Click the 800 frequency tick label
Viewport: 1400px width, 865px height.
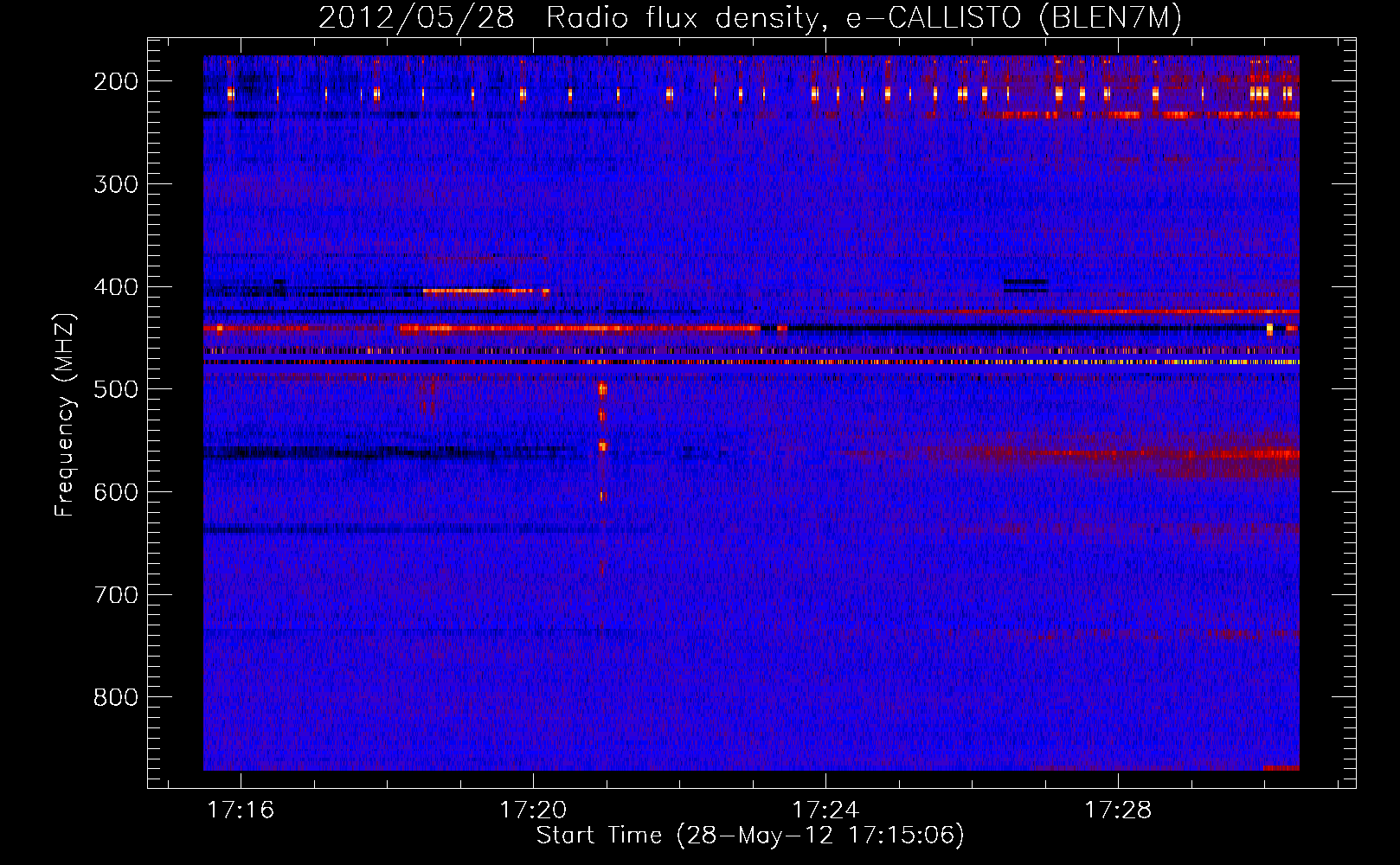tap(116, 697)
